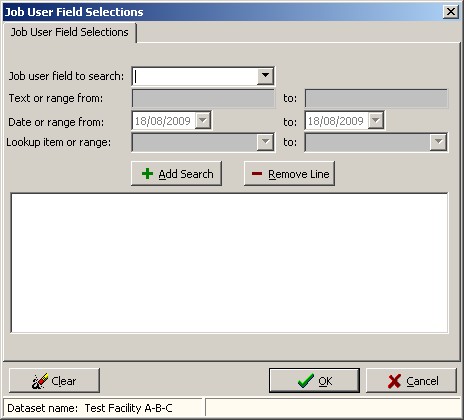Open the Lookup item from dropdown arrow

click(x=265, y=142)
